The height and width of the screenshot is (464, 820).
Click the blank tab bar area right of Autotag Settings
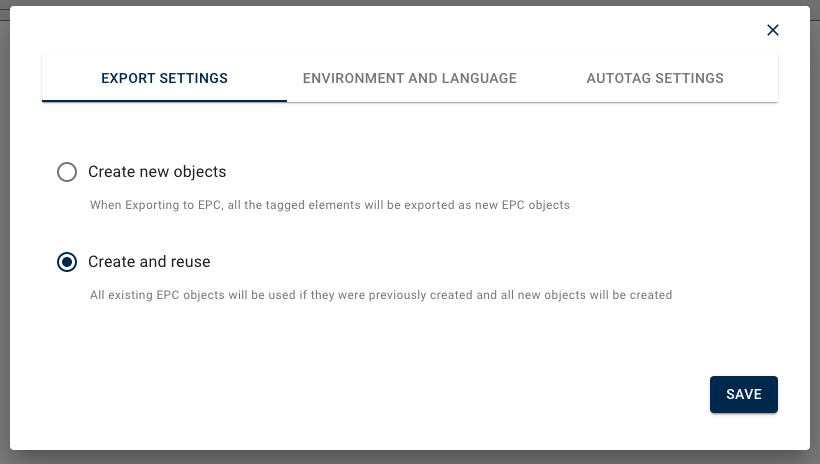pos(758,78)
